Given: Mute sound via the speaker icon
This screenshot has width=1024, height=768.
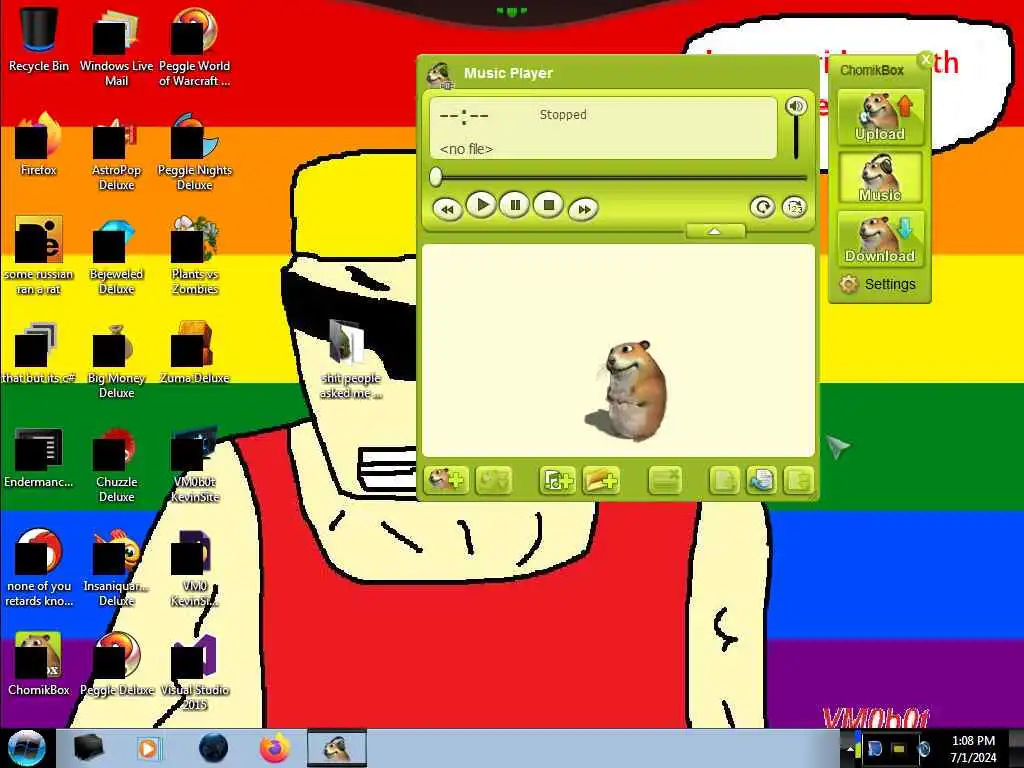Looking at the screenshot, I should point(795,106).
